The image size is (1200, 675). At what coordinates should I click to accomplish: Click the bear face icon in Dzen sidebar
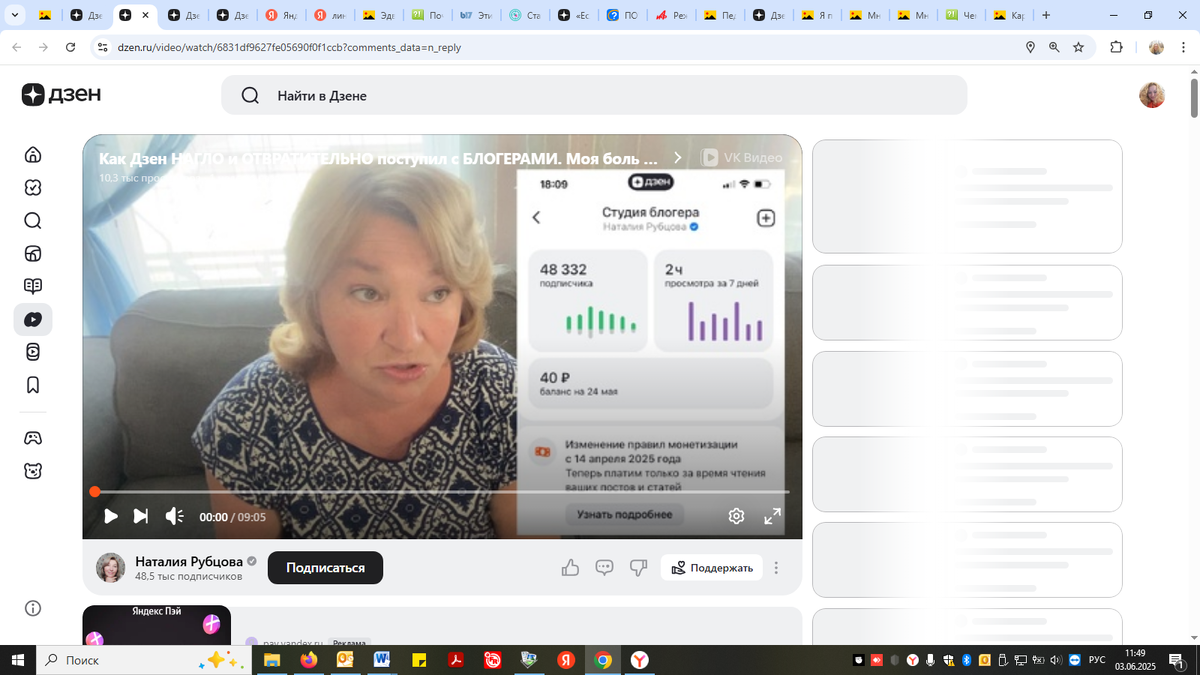point(33,471)
